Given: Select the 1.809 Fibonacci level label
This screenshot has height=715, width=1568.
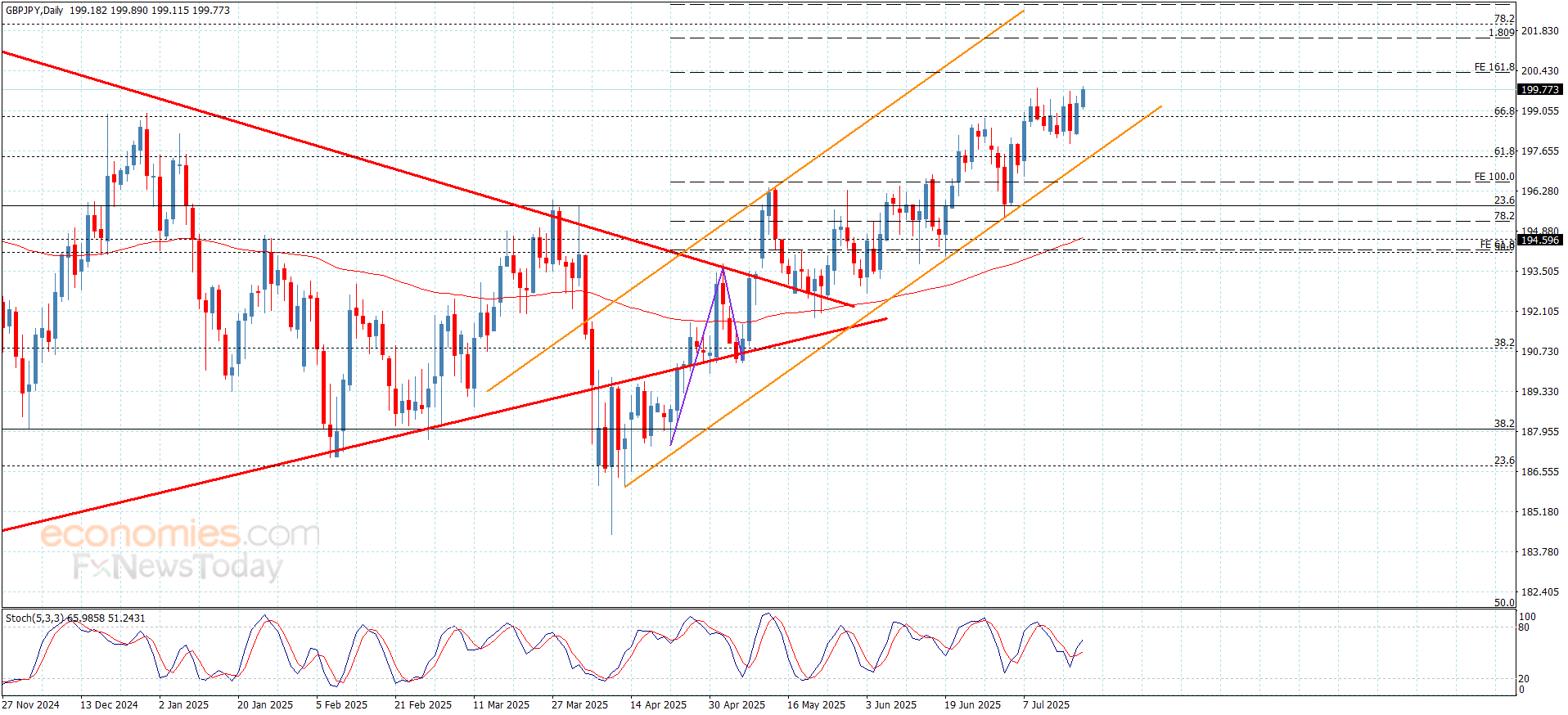Looking at the screenshot, I should tap(1501, 33).
